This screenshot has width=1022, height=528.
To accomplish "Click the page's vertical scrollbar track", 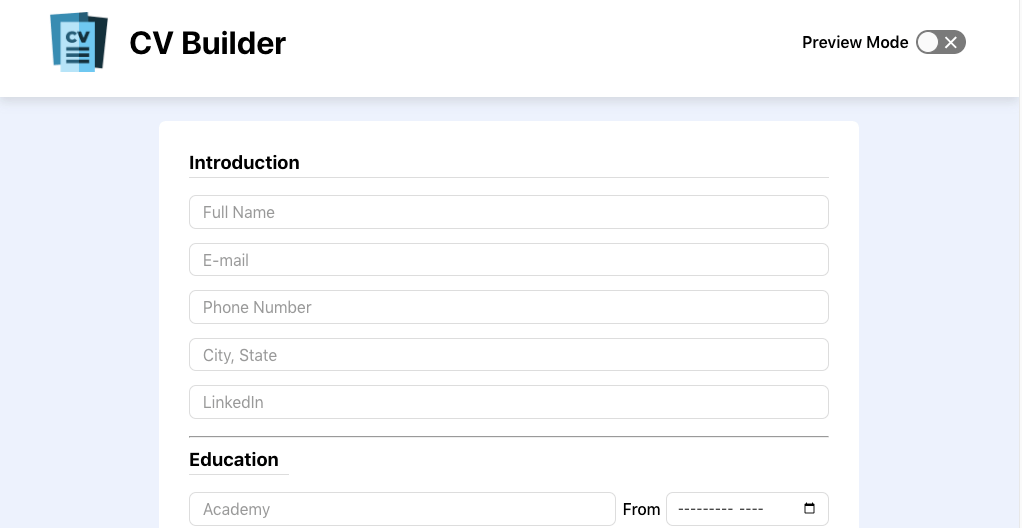I will pos(1020,264).
